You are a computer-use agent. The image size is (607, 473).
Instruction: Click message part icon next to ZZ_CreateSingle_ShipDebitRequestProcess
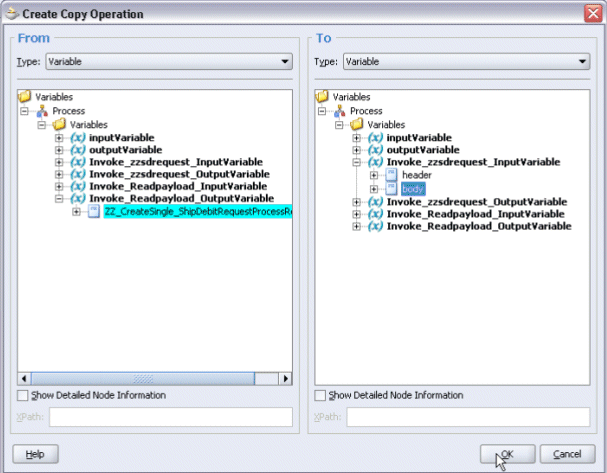(94, 211)
